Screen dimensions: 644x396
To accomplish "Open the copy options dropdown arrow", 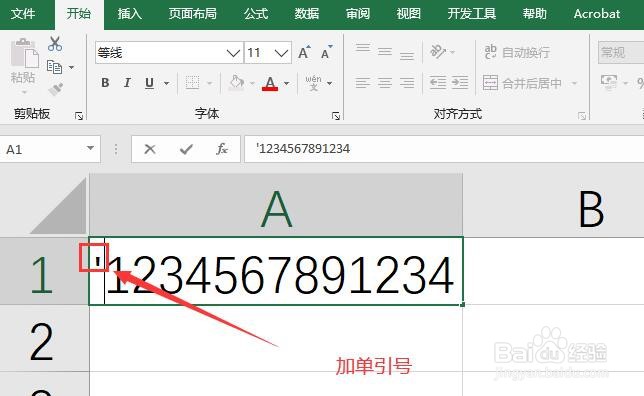I will (71, 67).
